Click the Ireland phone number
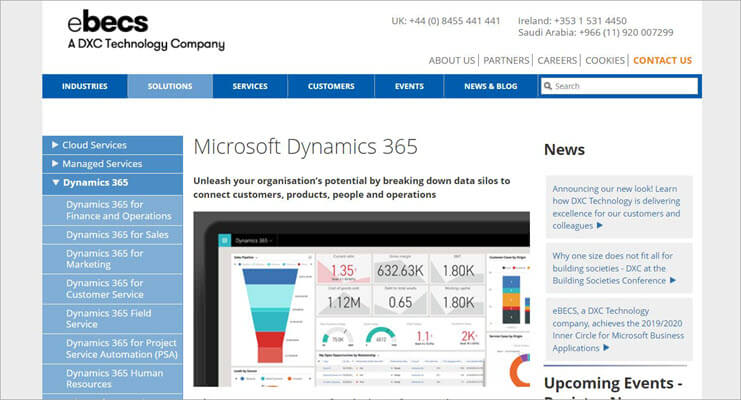The image size is (741, 400). pyautogui.click(x=572, y=21)
